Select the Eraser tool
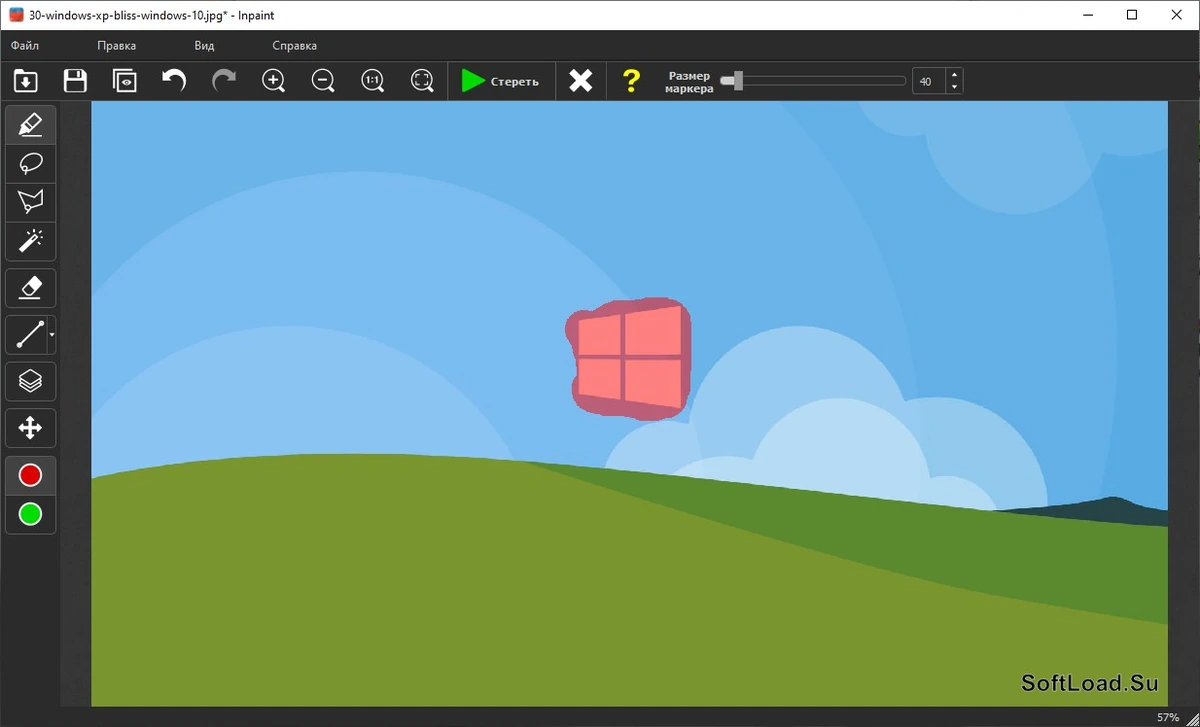The image size is (1200, 727). pos(31,288)
